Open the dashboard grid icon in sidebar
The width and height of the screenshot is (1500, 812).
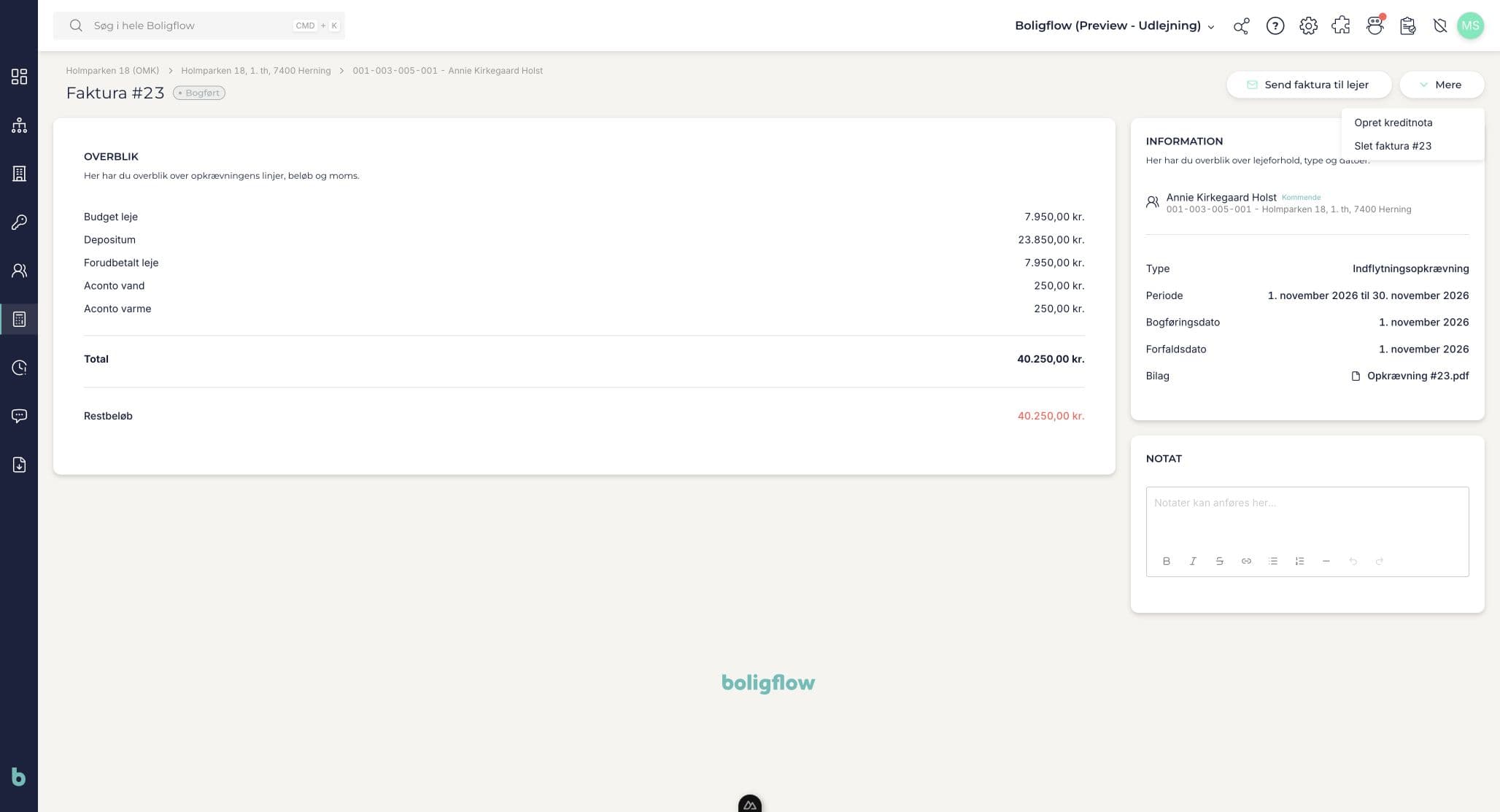20,77
